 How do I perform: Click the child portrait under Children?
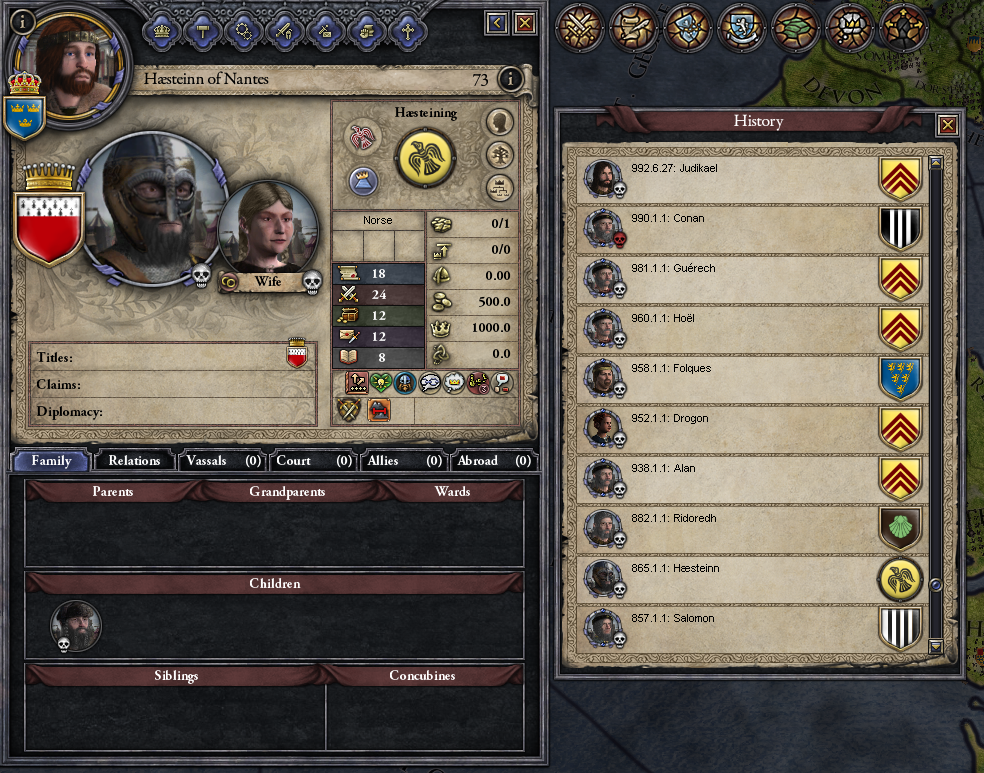(x=76, y=626)
